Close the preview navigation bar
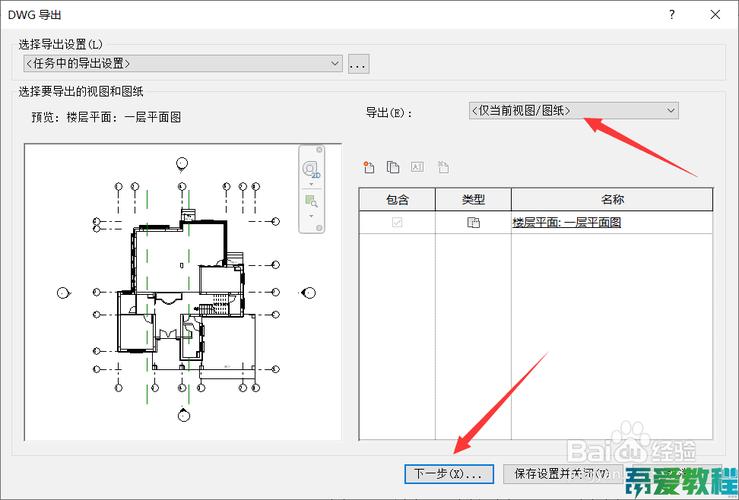 coord(319,149)
